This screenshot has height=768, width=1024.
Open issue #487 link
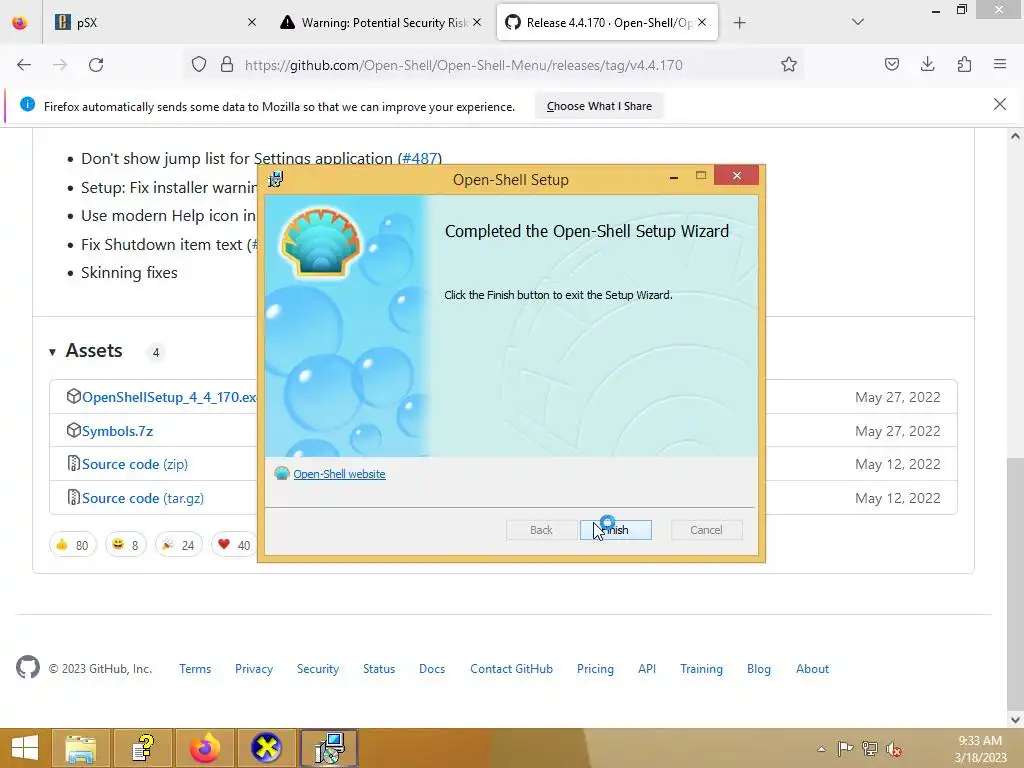click(419, 159)
